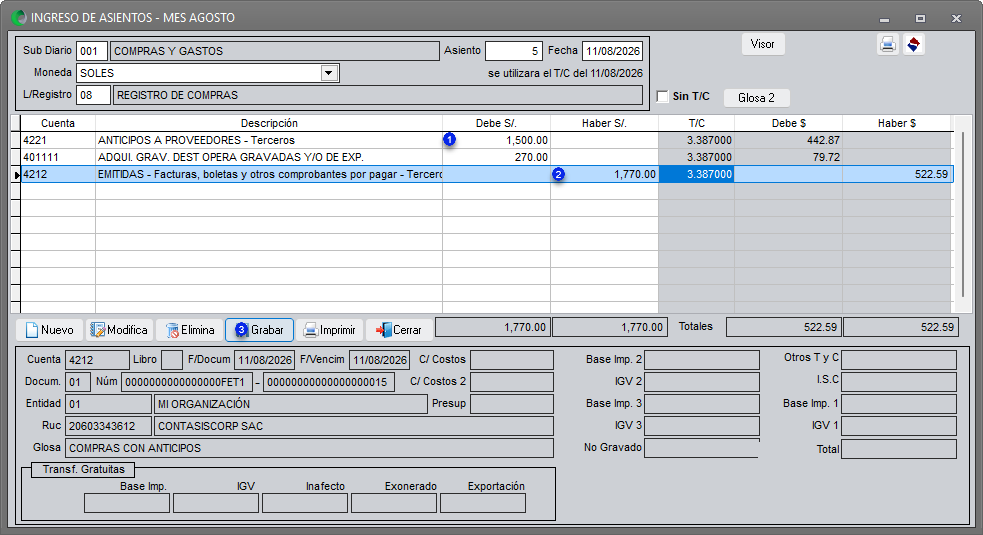Click the Libro field
983x535 pixels.
click(172, 360)
